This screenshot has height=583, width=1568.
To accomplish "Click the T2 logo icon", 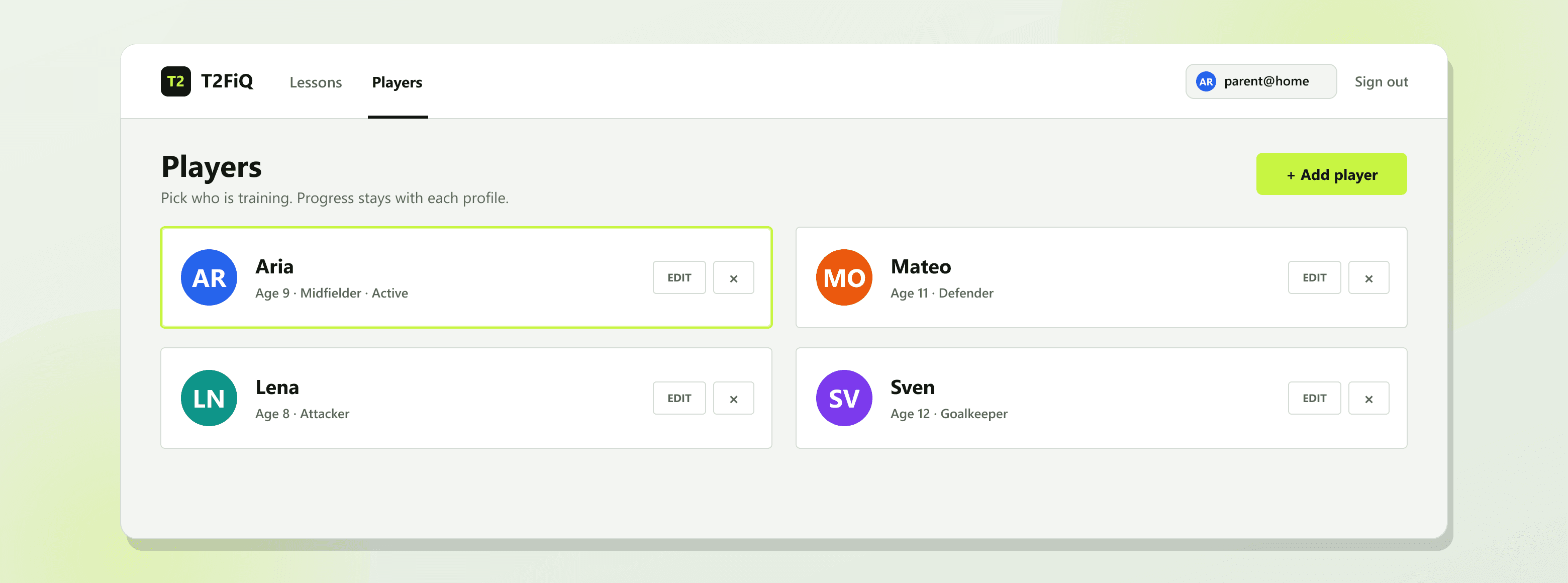I will pos(175,81).
